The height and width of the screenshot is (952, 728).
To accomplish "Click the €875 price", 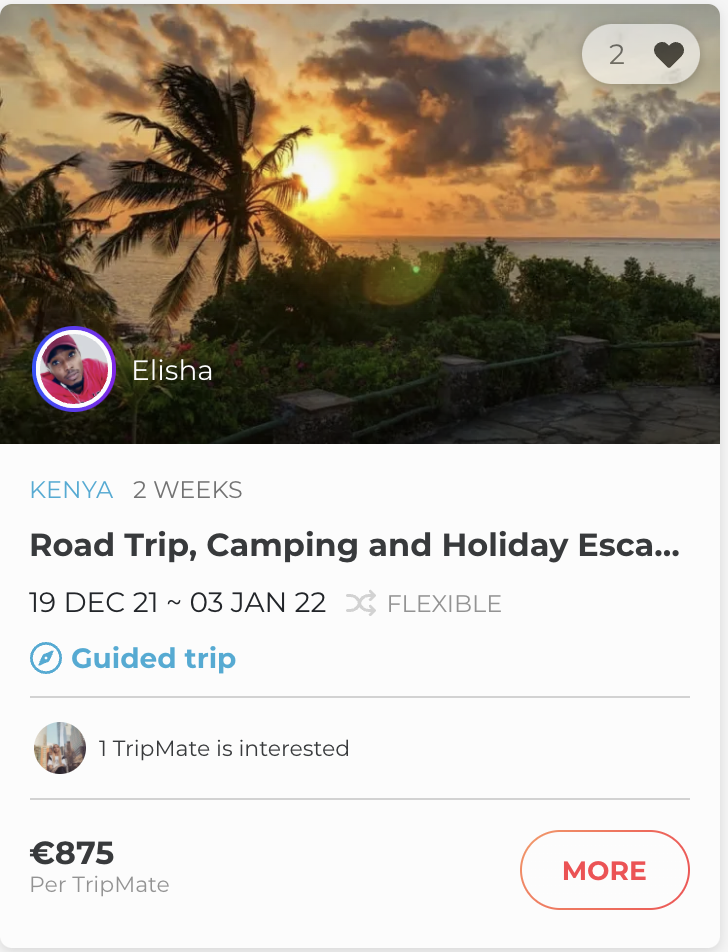I will click(x=72, y=853).
